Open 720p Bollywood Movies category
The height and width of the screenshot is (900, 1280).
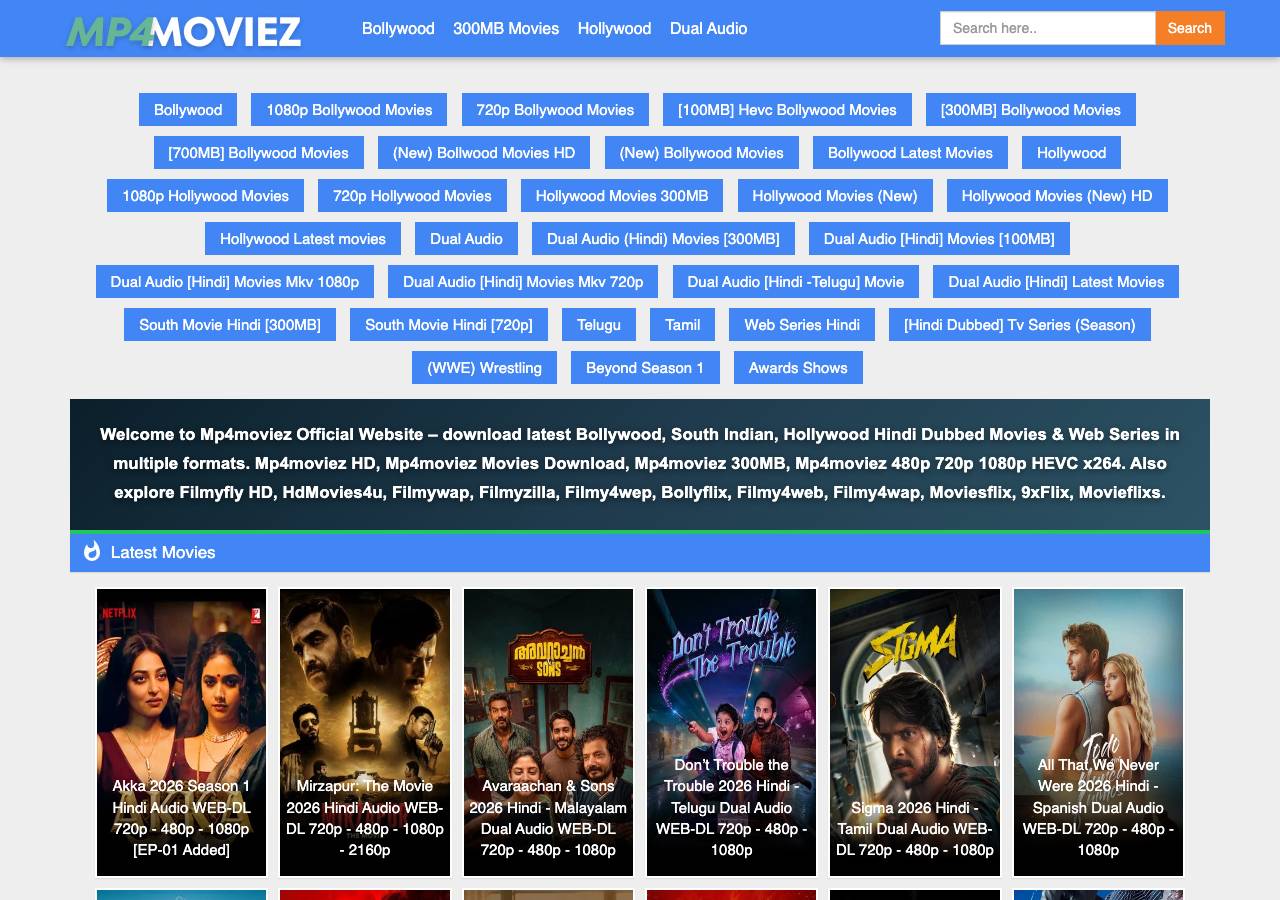coord(555,109)
